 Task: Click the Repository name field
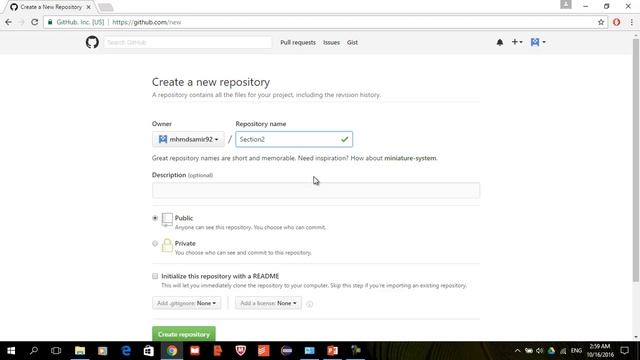tap(294, 139)
